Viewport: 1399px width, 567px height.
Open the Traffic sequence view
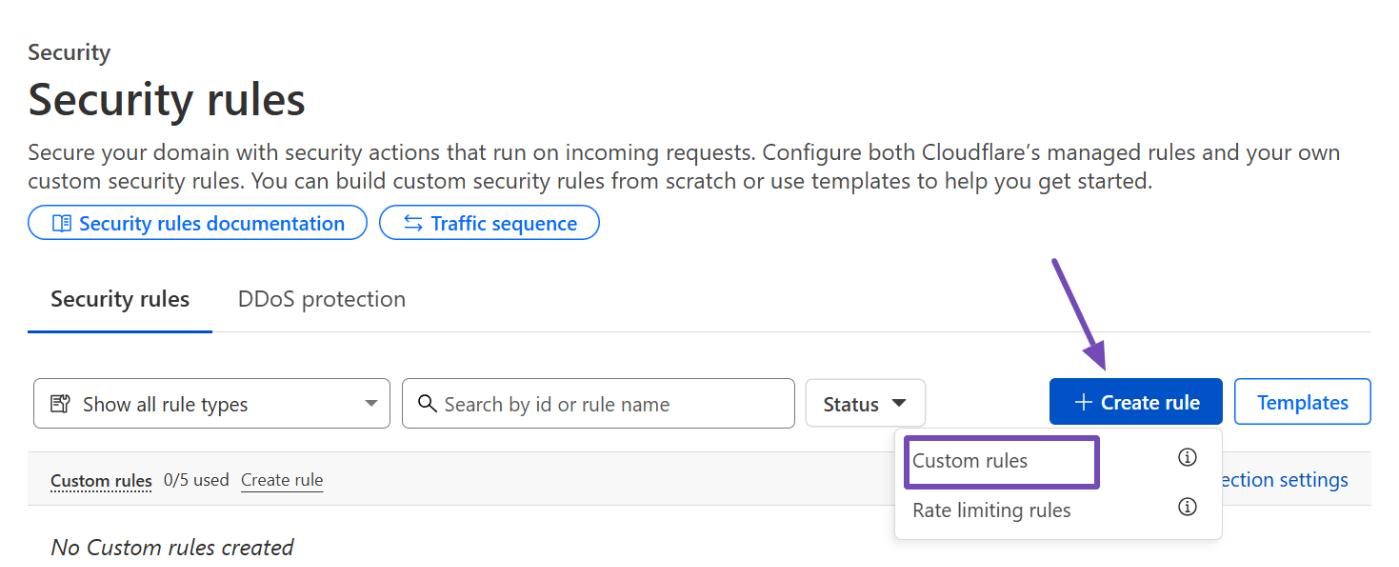[x=489, y=223]
